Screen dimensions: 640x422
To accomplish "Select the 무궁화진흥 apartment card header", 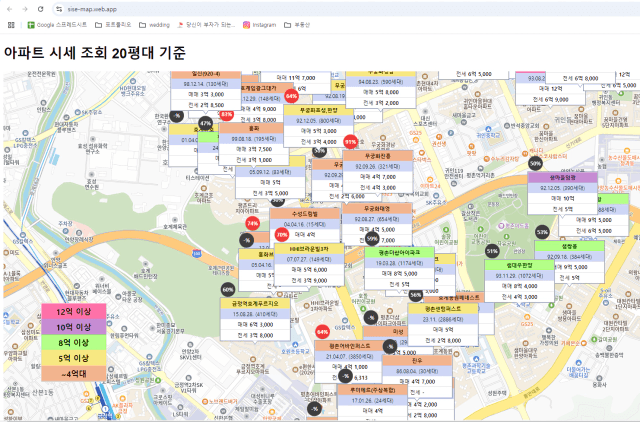I will coord(378,156).
